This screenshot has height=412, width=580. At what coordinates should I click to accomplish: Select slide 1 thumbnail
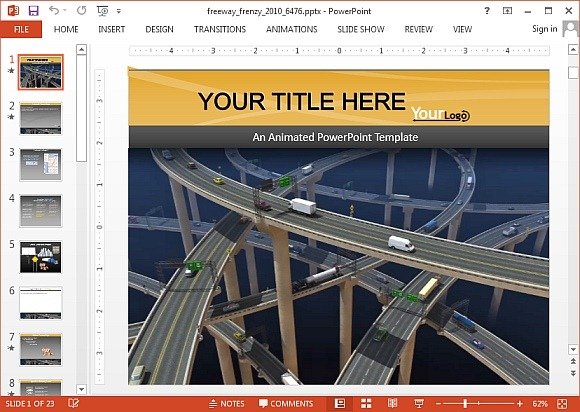coord(41,72)
